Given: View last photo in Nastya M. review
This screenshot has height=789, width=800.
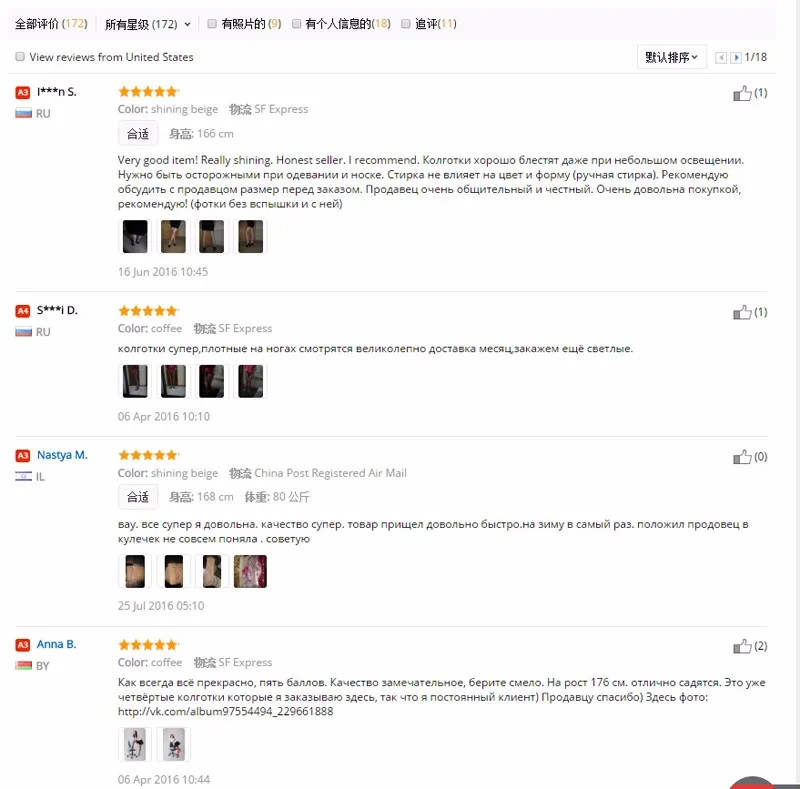Looking at the screenshot, I should pyautogui.click(x=250, y=572).
